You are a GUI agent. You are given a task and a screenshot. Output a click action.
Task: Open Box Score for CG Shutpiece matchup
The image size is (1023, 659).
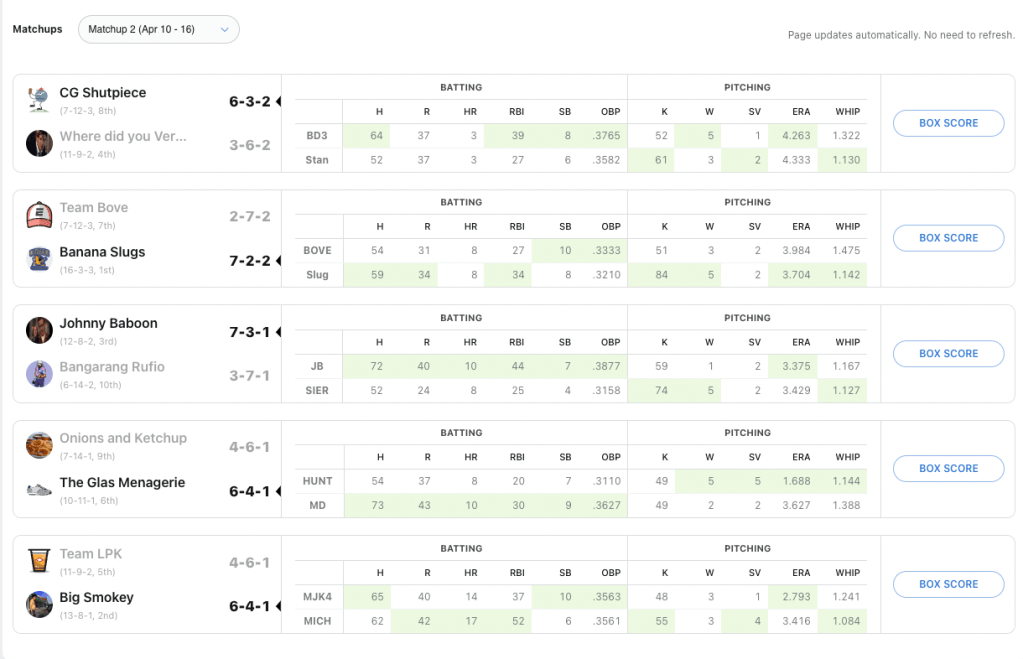pyautogui.click(x=948, y=123)
